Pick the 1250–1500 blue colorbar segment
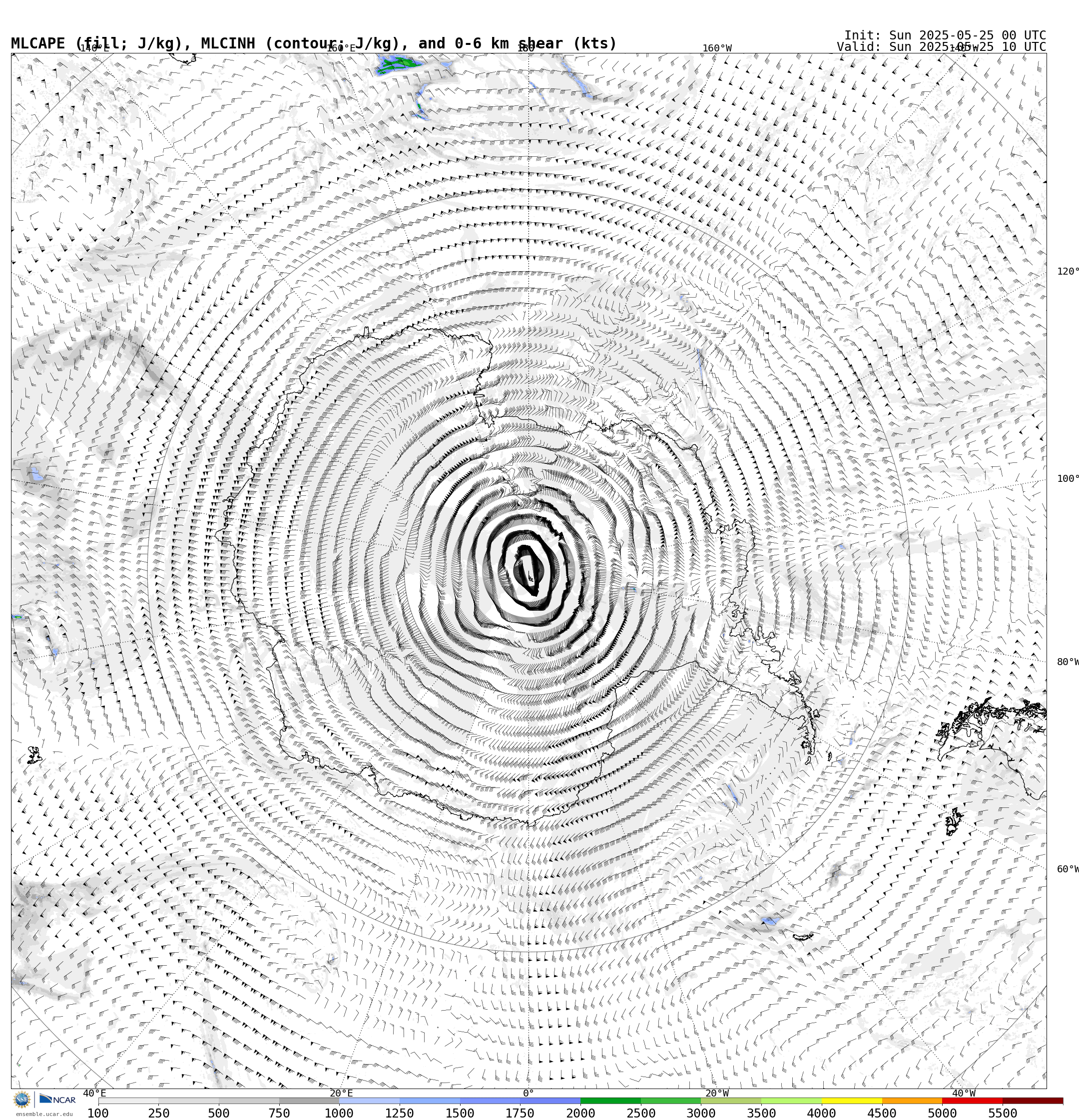Viewport: 1079px width, 1120px height. pyautogui.click(x=430, y=1101)
